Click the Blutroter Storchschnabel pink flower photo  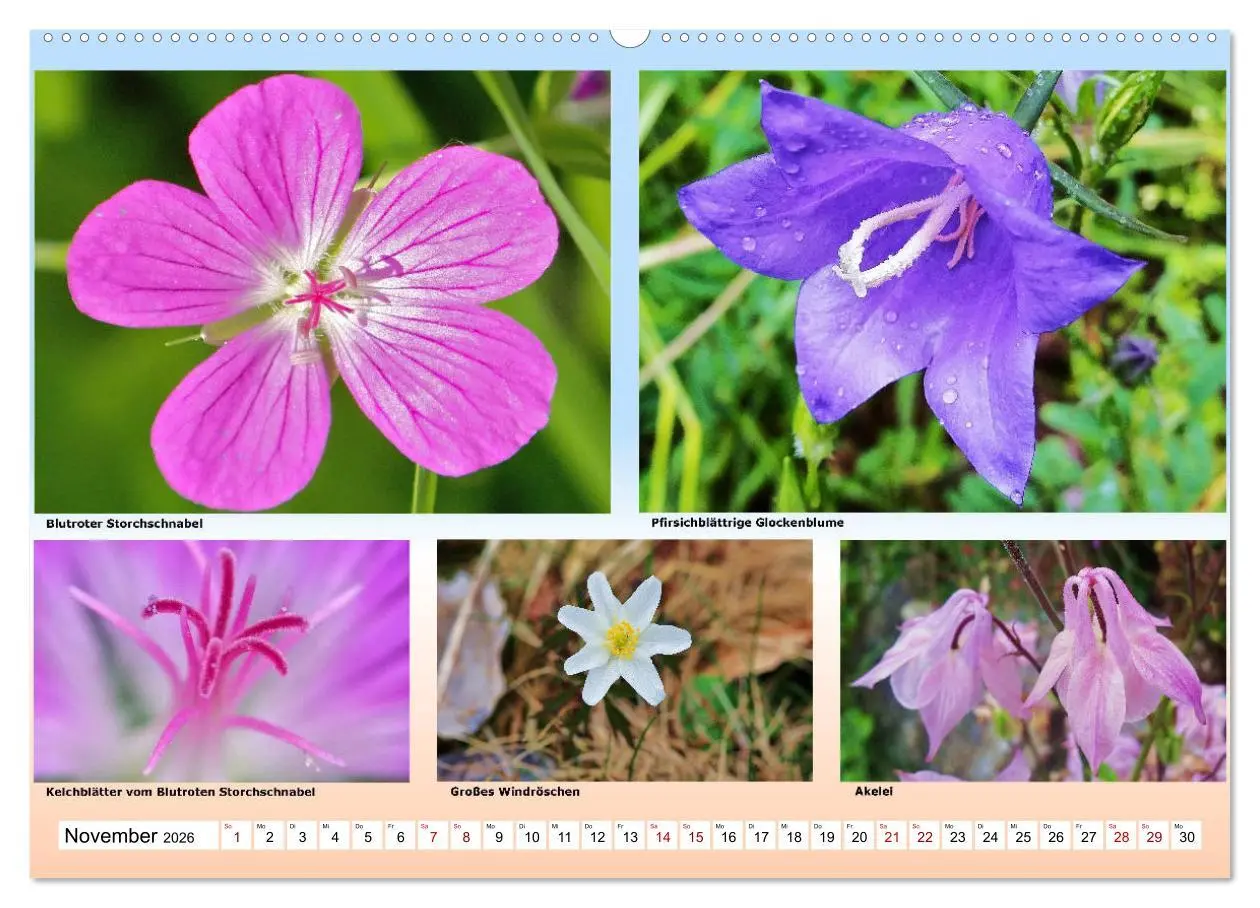pyautogui.click(x=322, y=291)
